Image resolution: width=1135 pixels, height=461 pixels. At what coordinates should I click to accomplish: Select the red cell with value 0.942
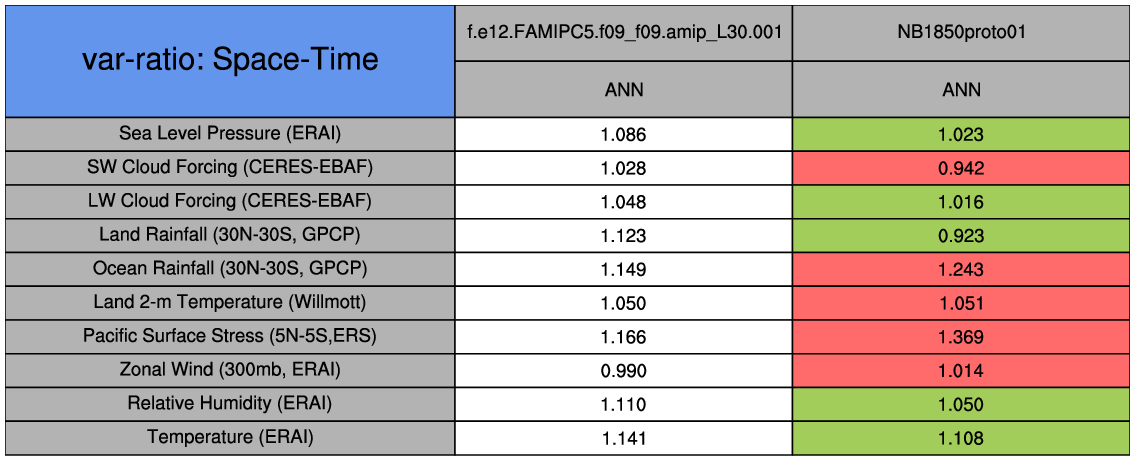(x=961, y=168)
